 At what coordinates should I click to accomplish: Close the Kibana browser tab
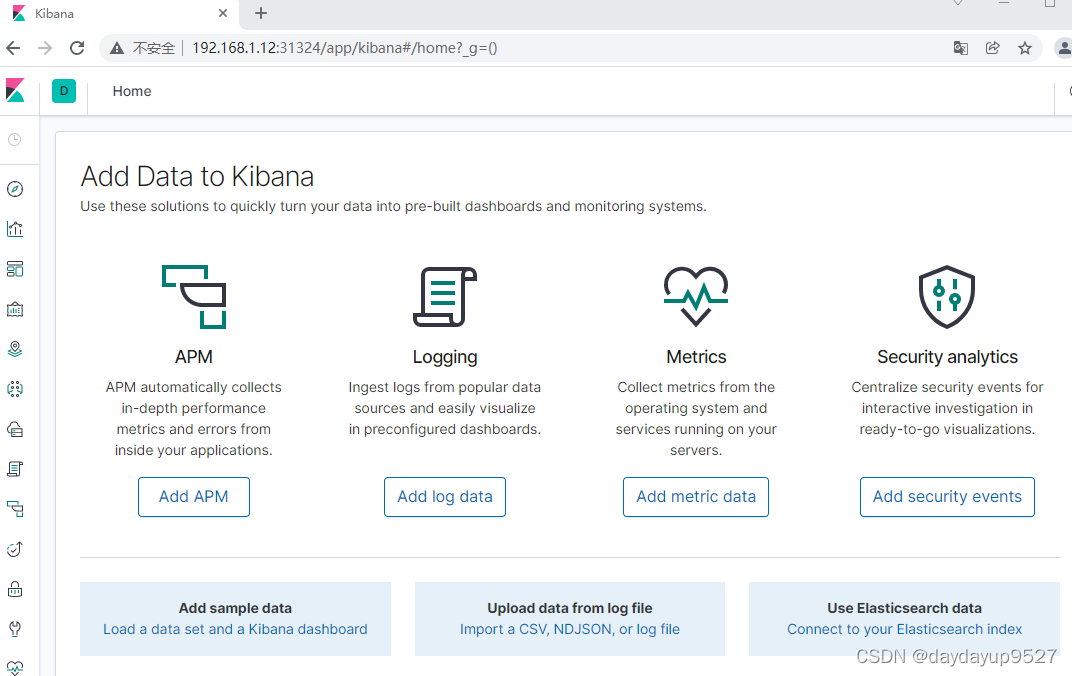[x=223, y=13]
